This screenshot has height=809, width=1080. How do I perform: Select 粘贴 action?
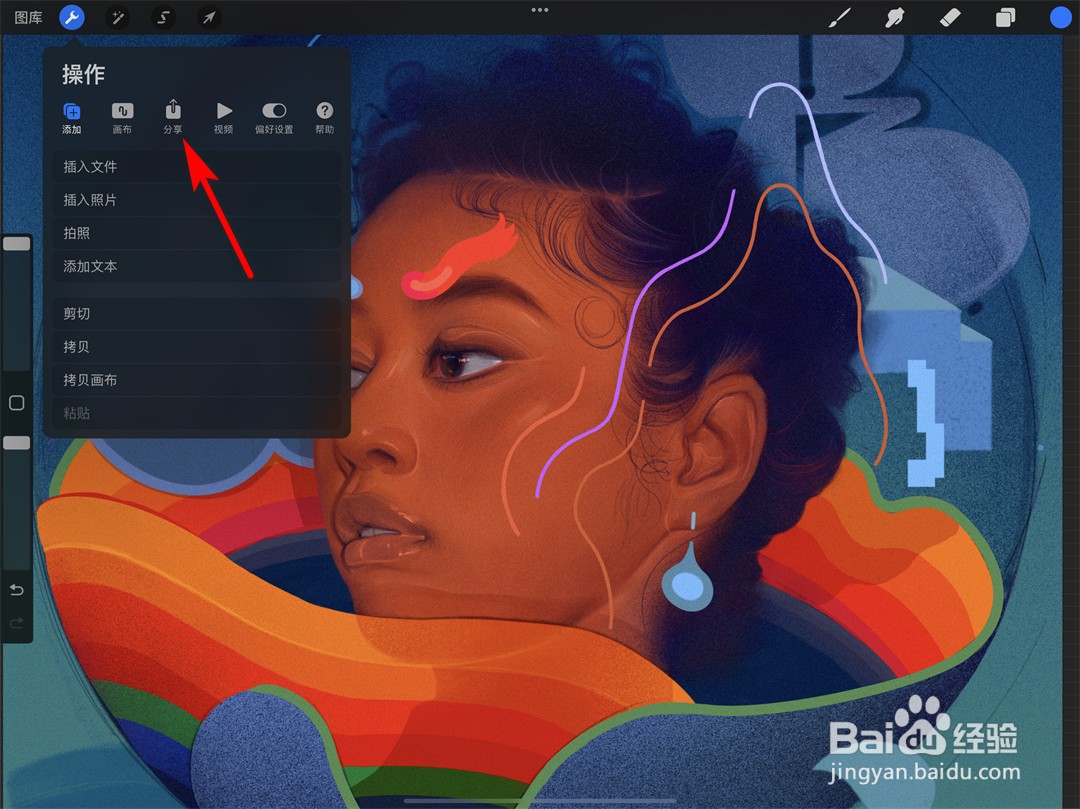[x=197, y=412]
